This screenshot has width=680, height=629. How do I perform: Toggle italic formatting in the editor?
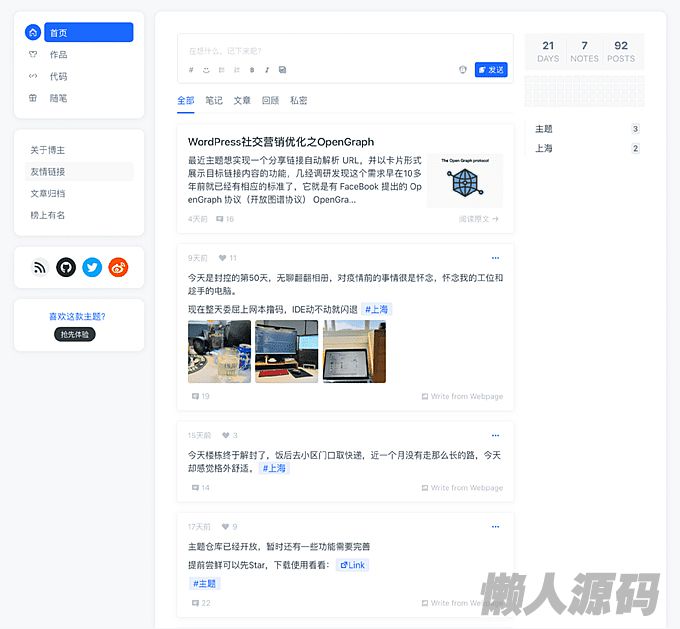coord(267,70)
